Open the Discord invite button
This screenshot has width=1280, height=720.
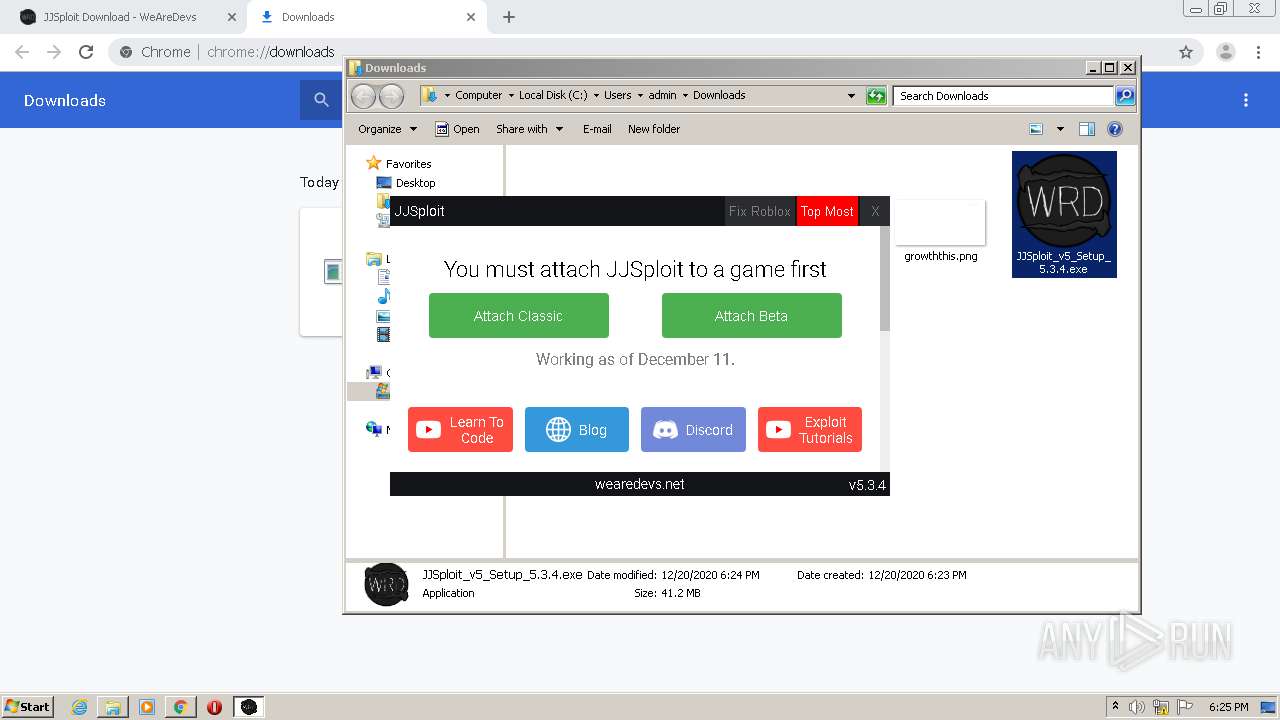tap(693, 430)
